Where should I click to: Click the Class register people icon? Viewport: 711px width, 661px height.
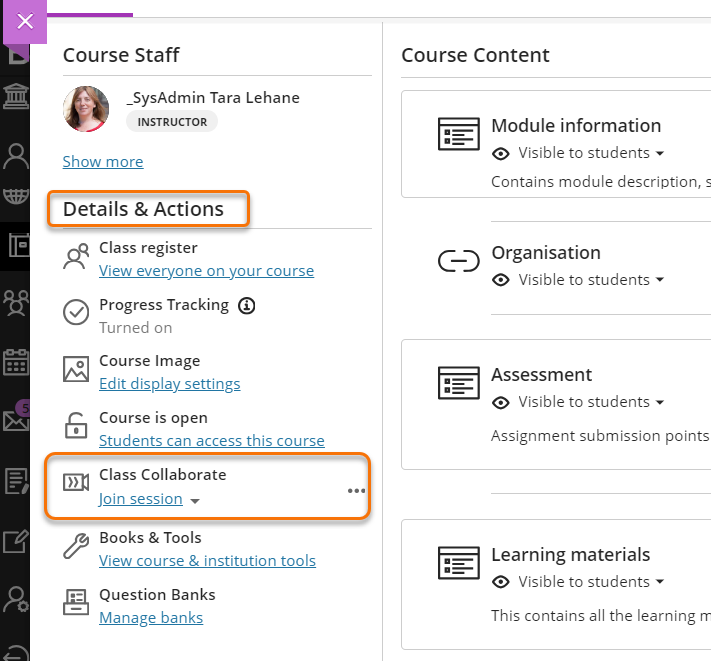tap(76, 257)
